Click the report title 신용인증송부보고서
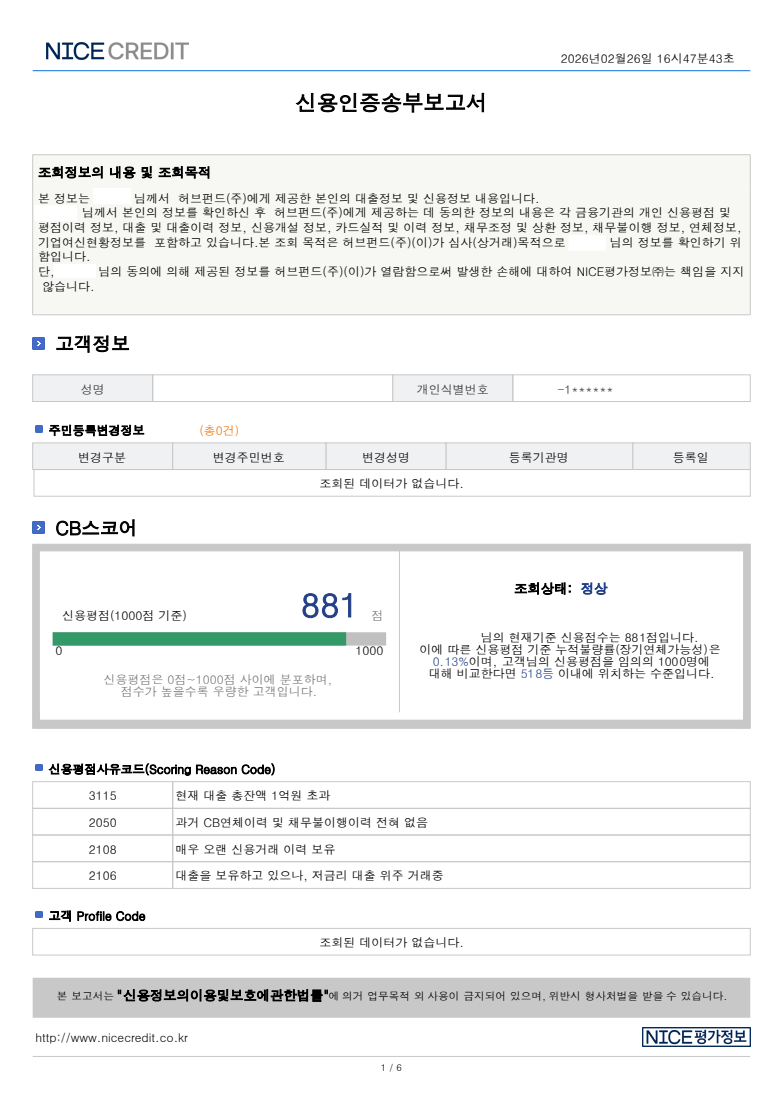The height and width of the screenshot is (1103, 781). [x=391, y=103]
